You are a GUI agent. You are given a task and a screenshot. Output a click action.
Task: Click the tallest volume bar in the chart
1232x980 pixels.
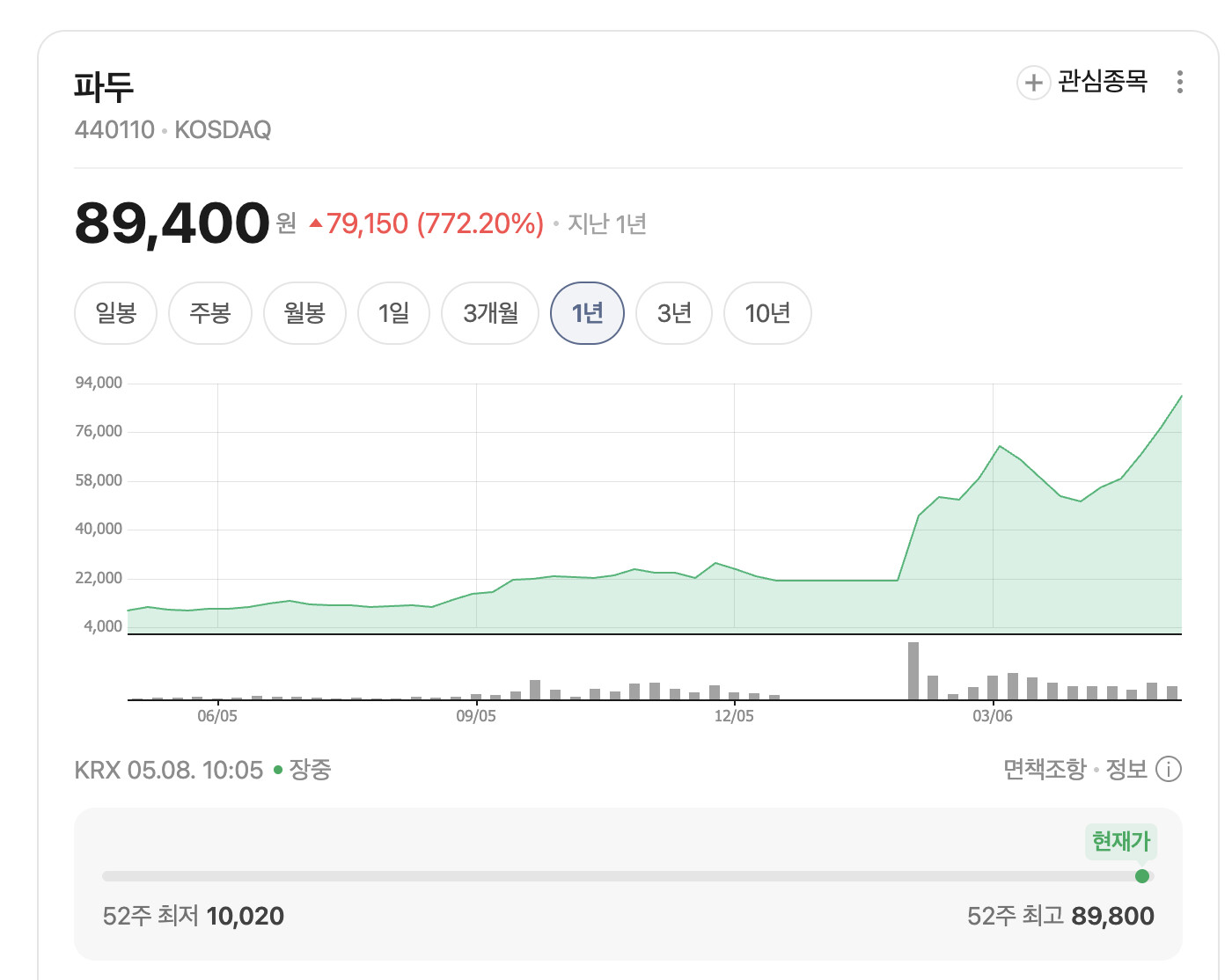[x=913, y=671]
